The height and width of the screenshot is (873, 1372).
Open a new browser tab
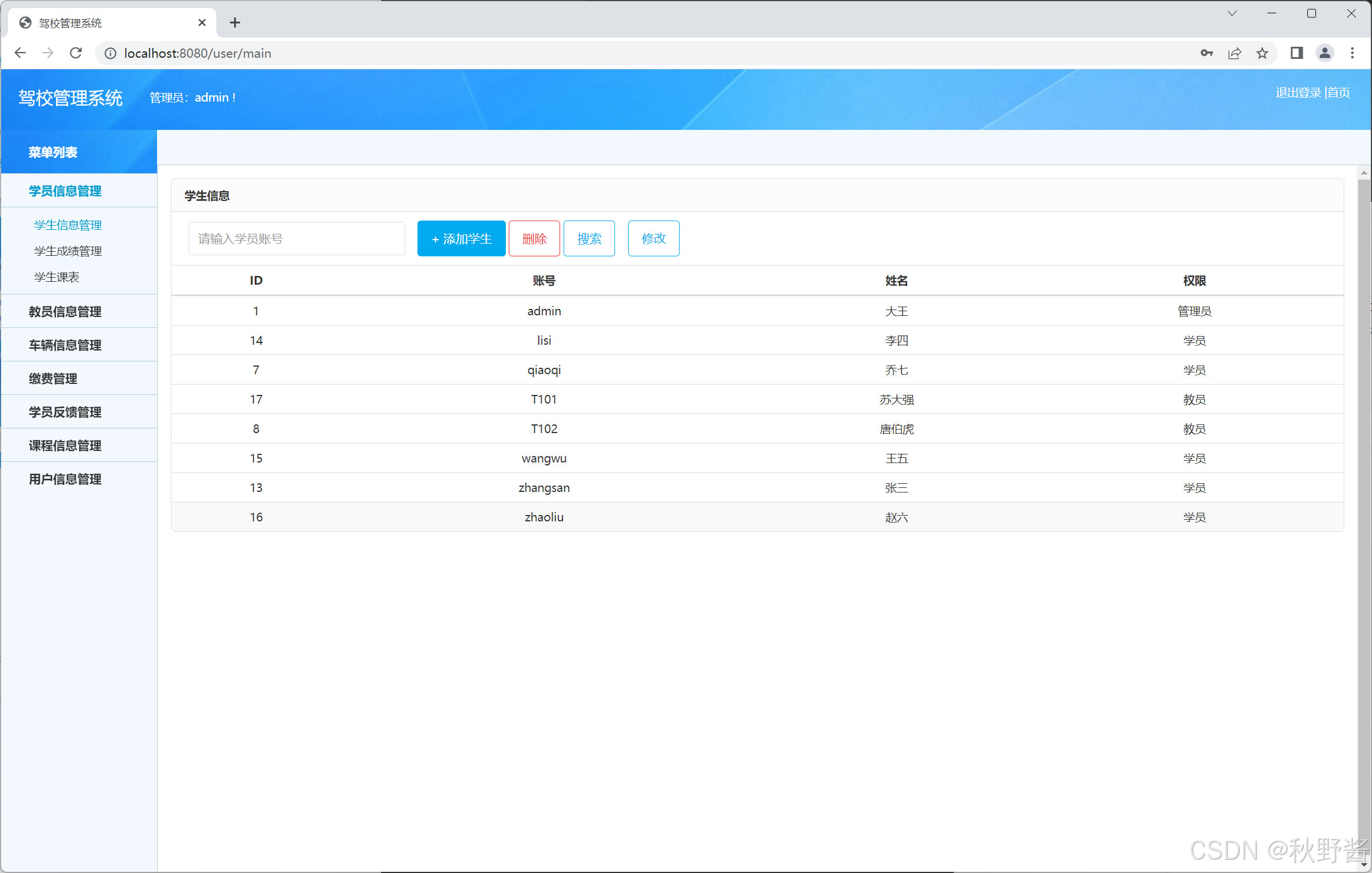234,23
